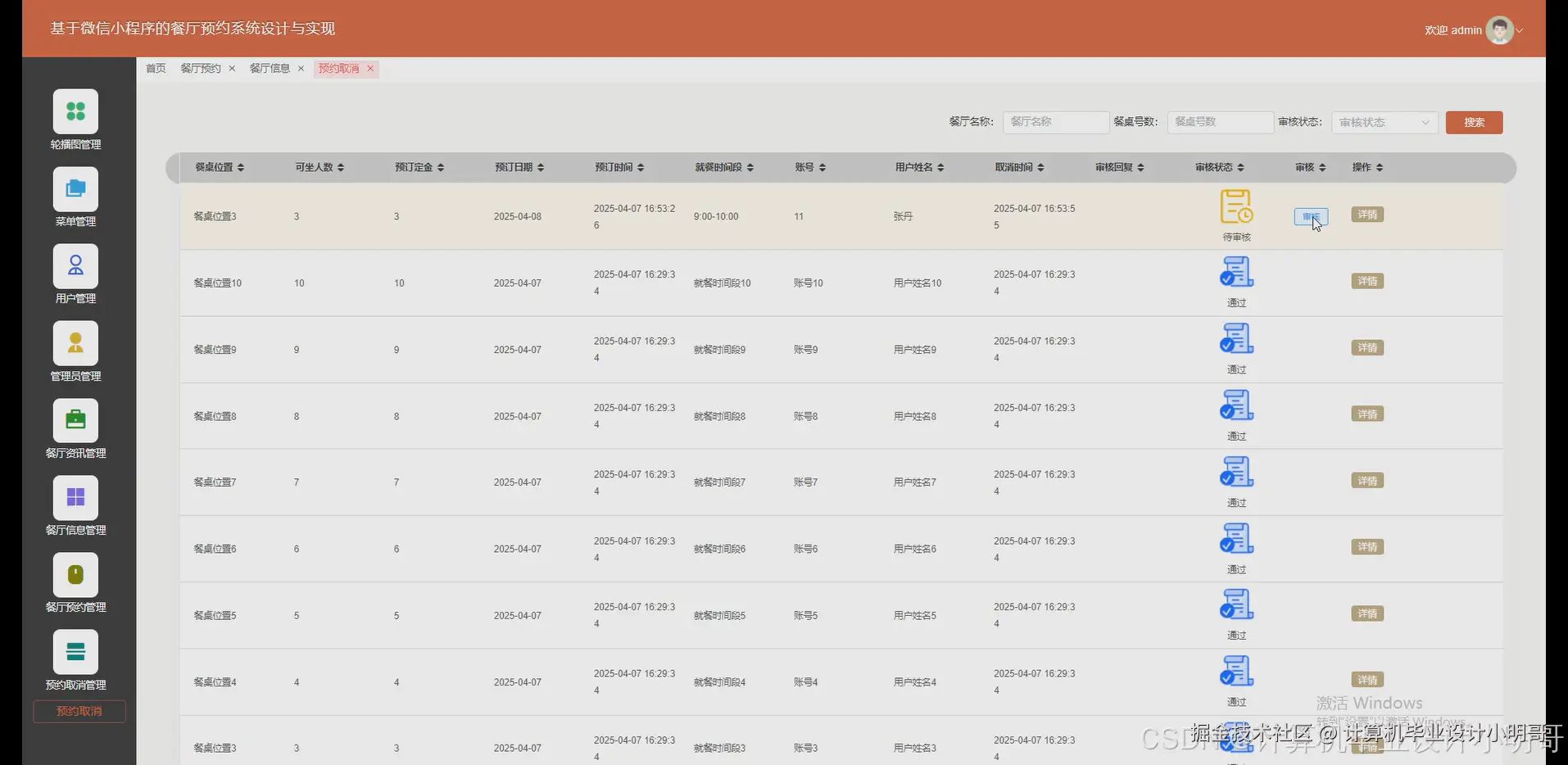This screenshot has width=1568, height=765.
Task: Open the 菜单管理 menu management icon
Action: point(75,188)
